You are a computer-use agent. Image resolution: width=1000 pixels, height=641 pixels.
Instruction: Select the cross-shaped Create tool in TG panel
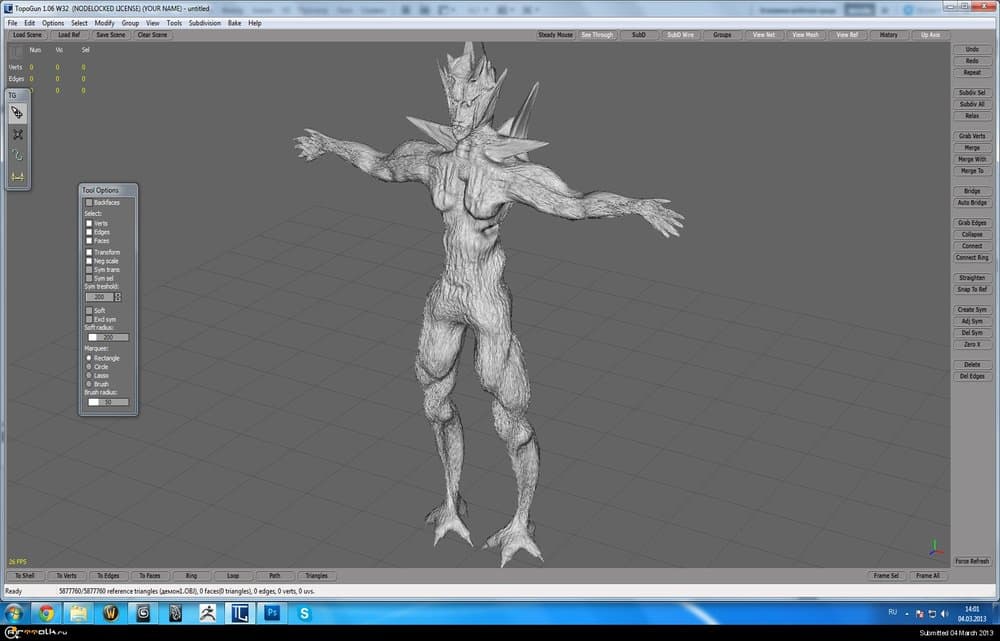point(17,134)
